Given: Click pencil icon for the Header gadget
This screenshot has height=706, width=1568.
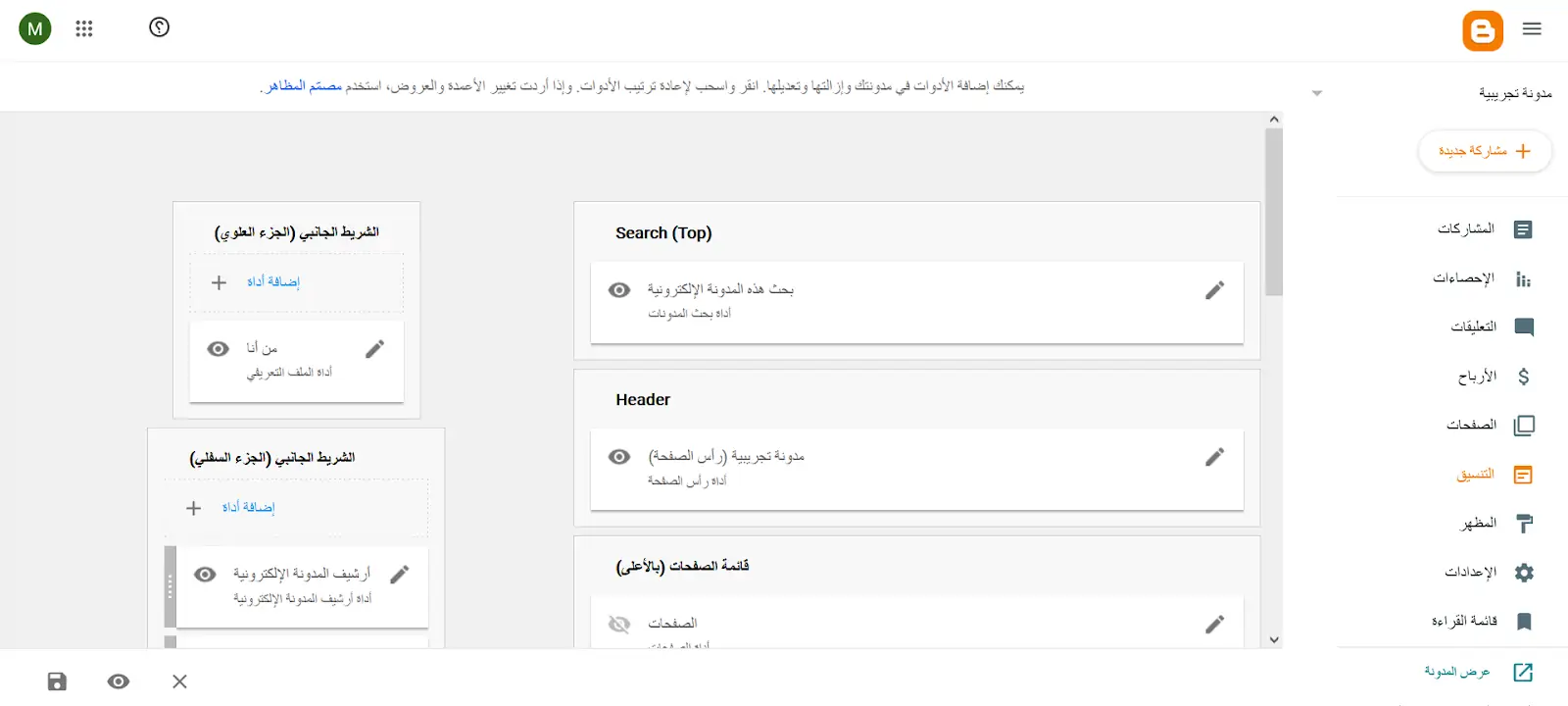Looking at the screenshot, I should point(1214,457).
